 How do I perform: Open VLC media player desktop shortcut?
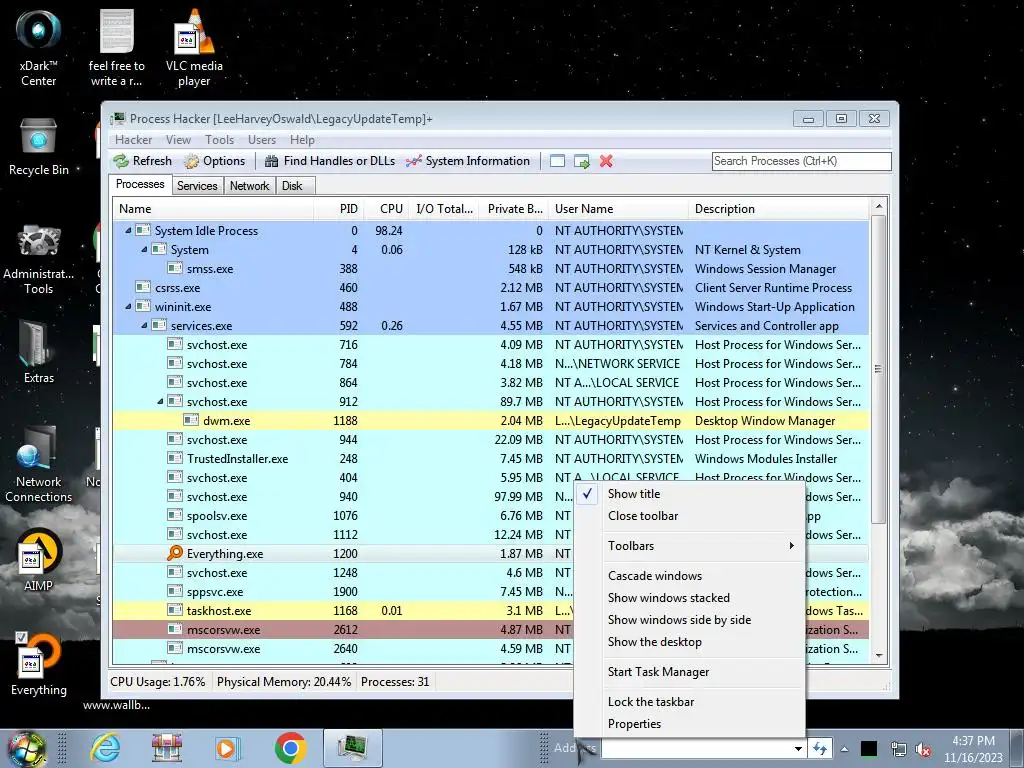click(194, 47)
